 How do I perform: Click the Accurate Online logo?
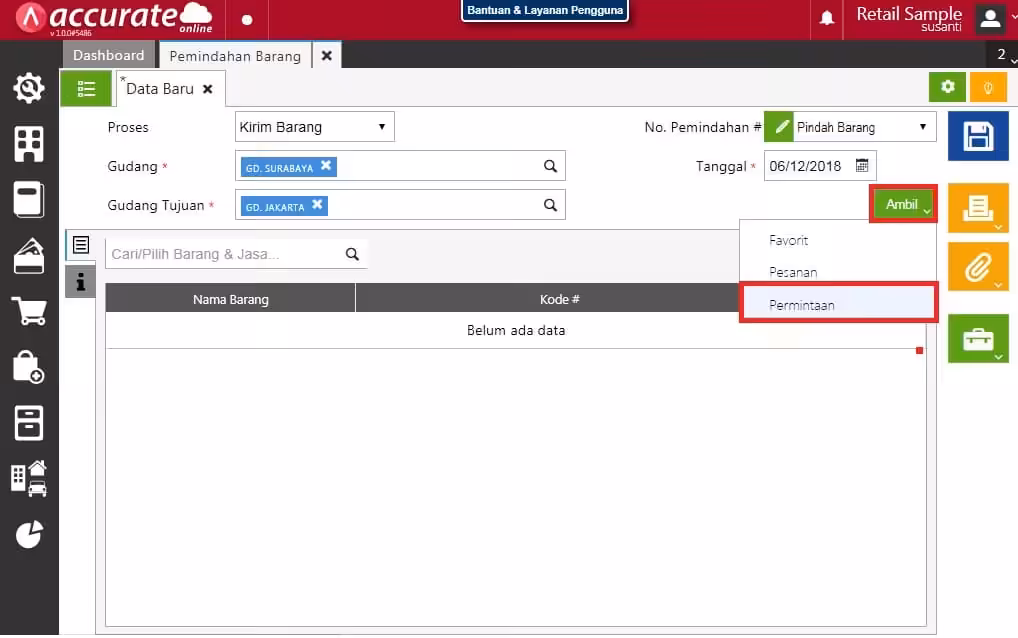click(115, 19)
